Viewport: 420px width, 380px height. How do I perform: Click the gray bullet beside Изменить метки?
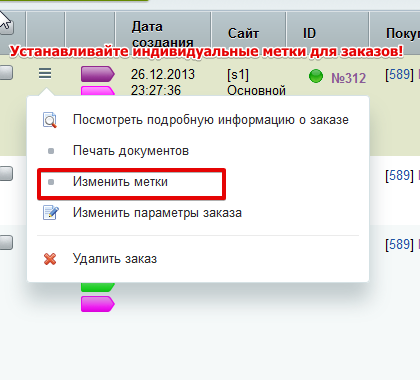(x=51, y=182)
